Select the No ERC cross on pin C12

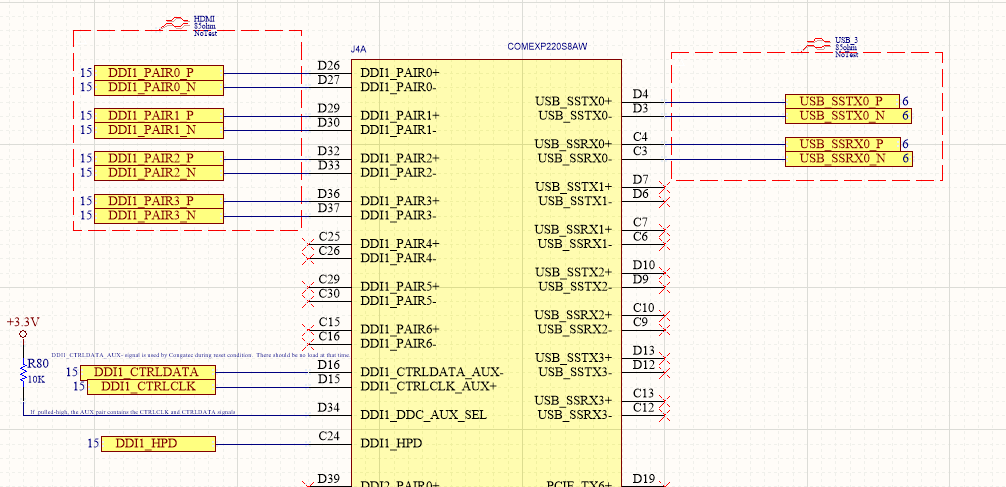(x=665, y=415)
